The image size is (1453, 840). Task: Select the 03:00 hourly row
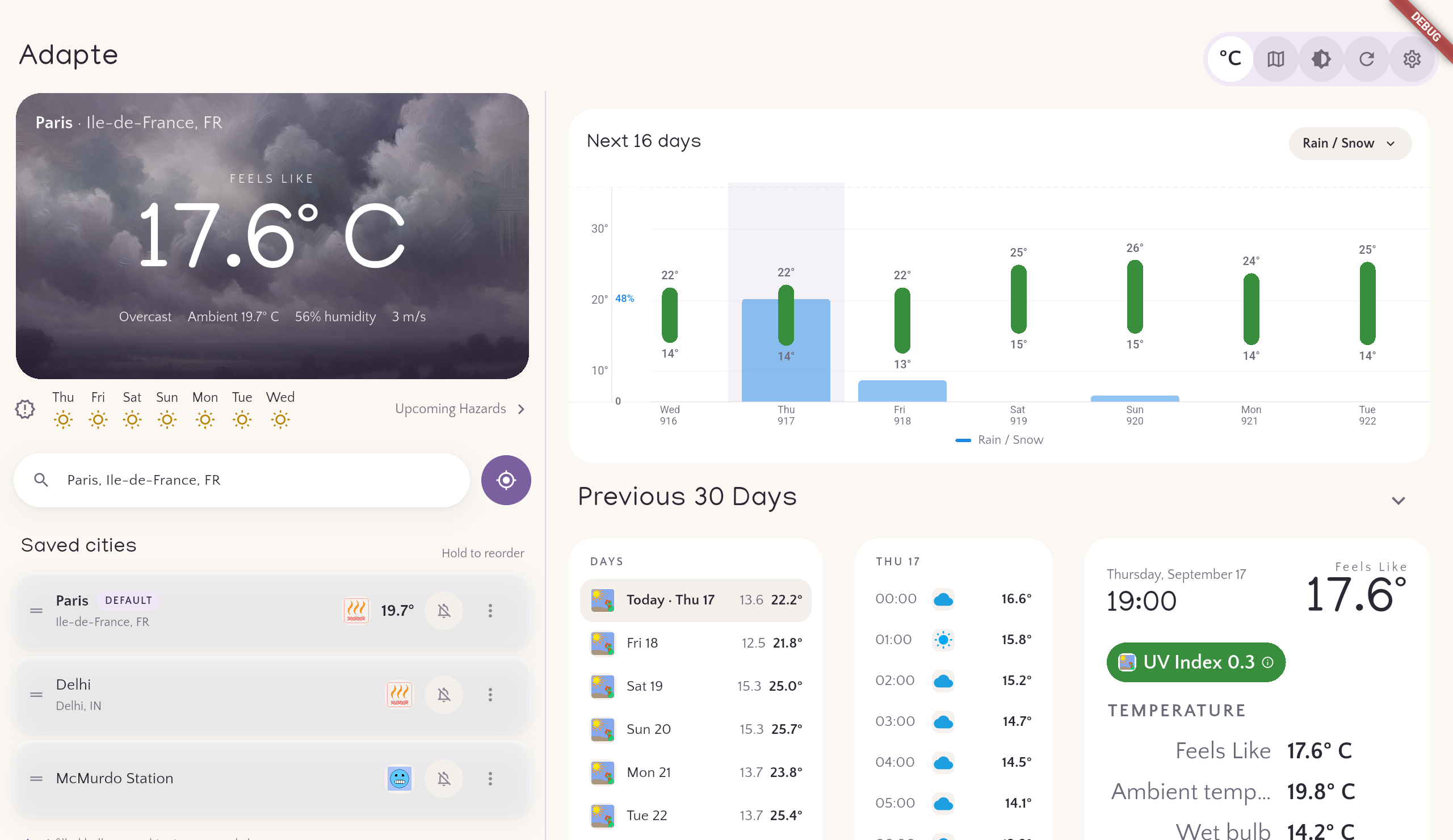953,721
